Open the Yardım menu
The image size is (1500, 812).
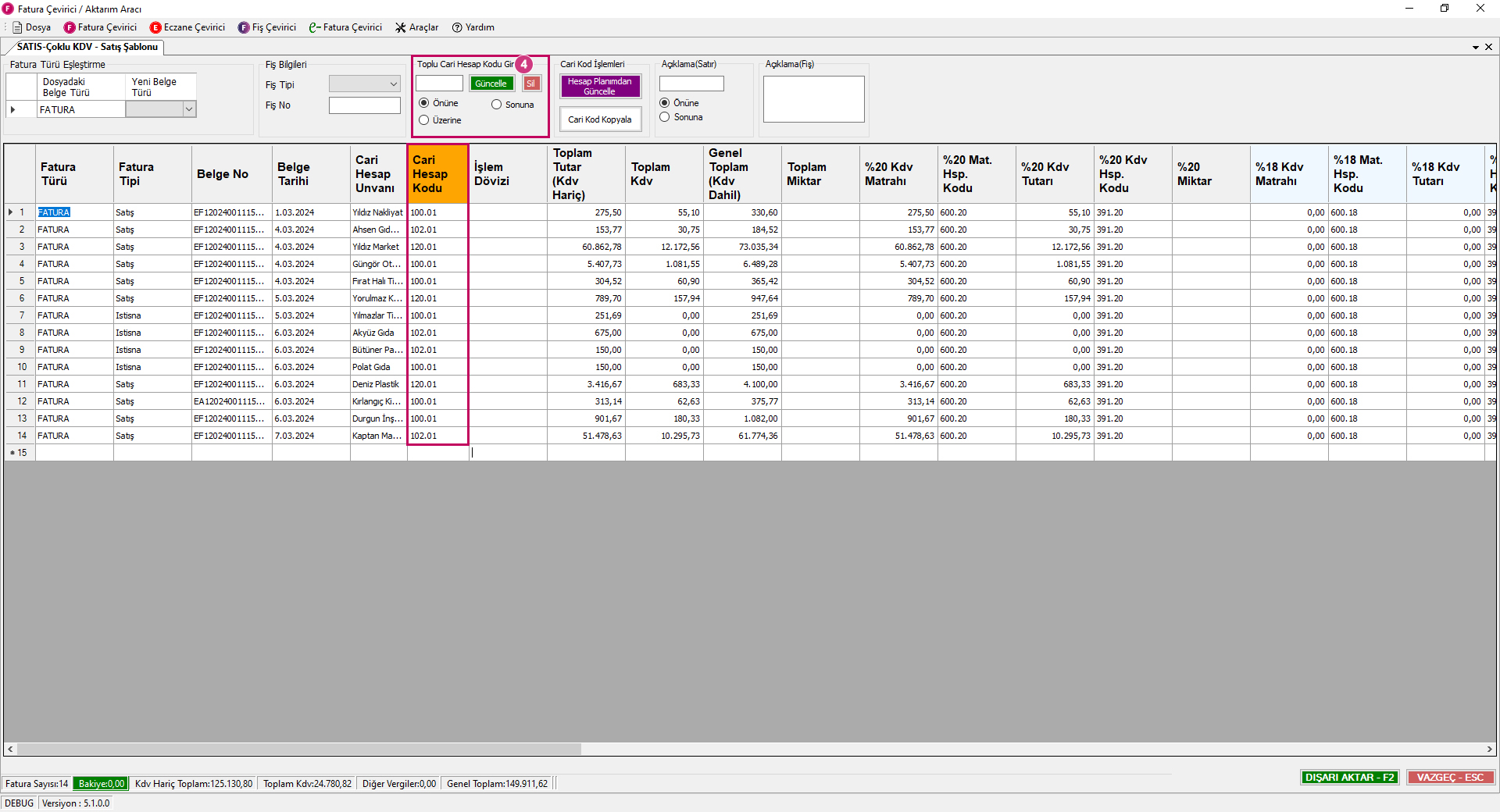[473, 27]
